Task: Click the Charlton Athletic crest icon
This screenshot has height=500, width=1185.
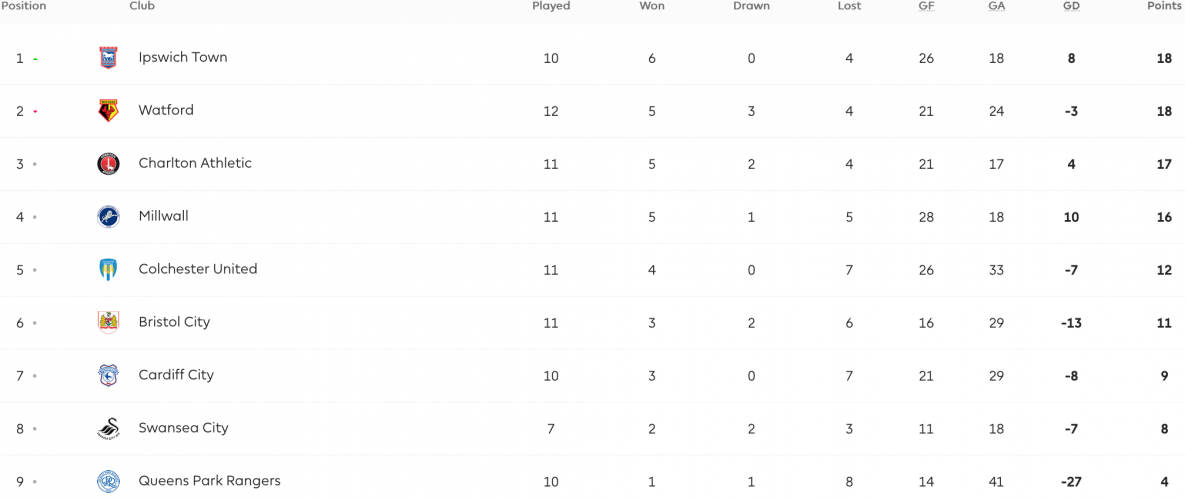Action: pyautogui.click(x=108, y=163)
